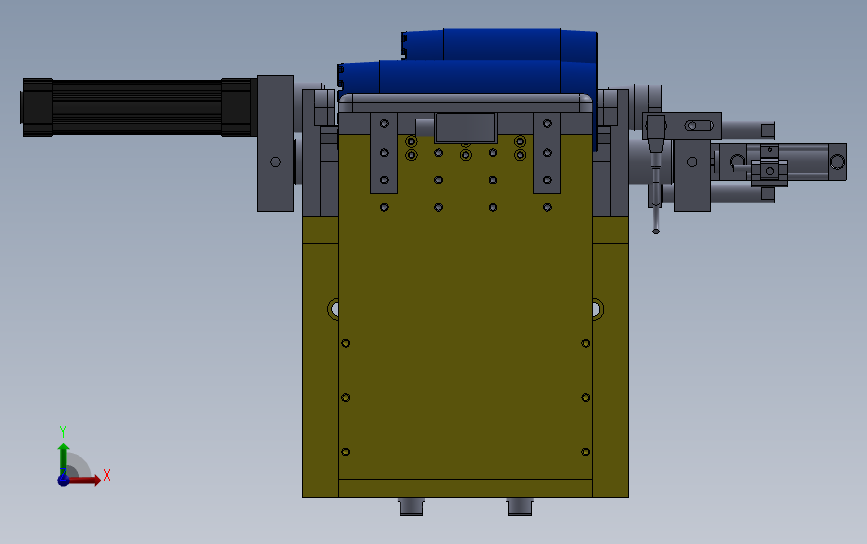
Task: Select the right gray vertical bracket on olive plate
Action: (x=547, y=153)
